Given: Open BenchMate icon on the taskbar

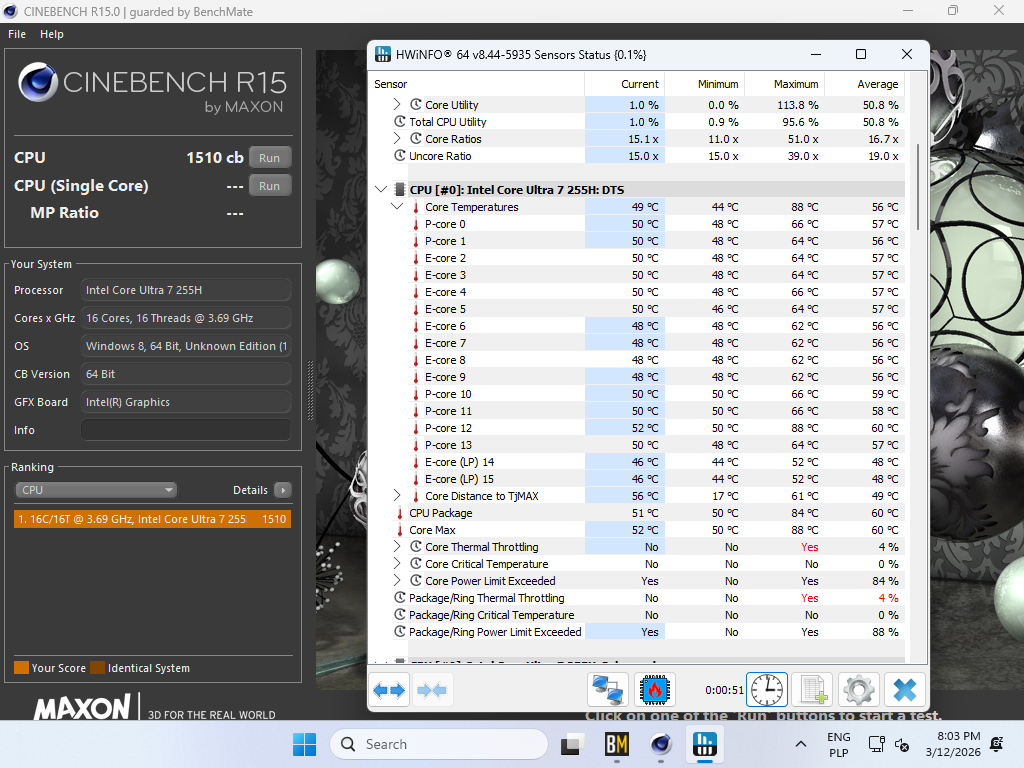Looking at the screenshot, I should tap(616, 744).
